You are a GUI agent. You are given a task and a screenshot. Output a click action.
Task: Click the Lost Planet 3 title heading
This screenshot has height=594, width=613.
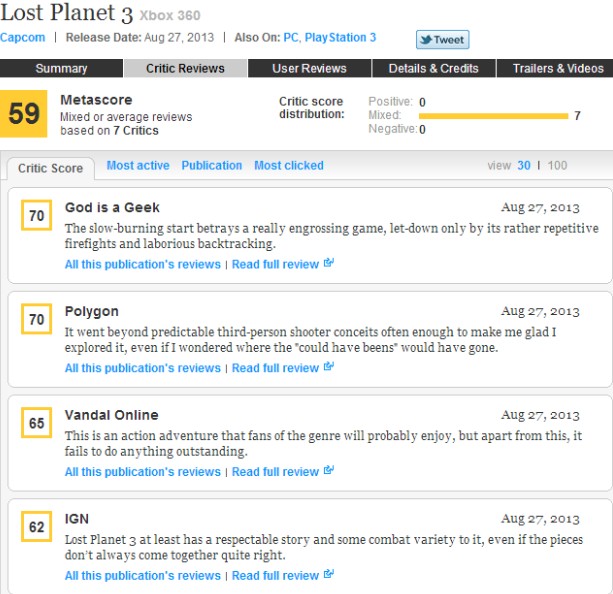tap(67, 13)
